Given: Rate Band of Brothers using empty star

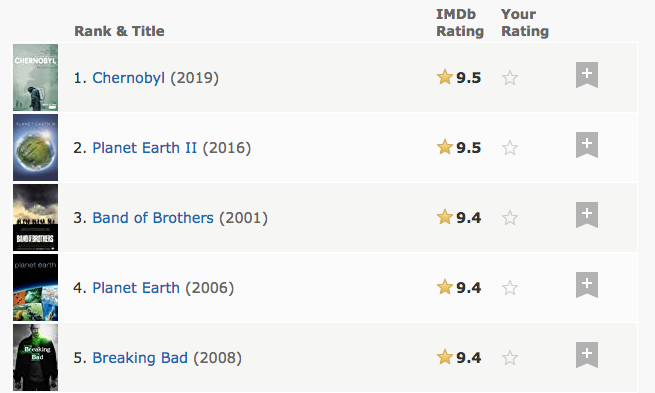Looking at the screenshot, I should [510, 218].
